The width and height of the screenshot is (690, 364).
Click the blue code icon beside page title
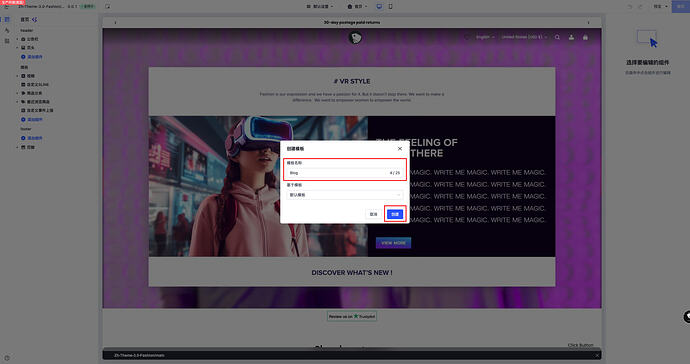pos(34,19)
